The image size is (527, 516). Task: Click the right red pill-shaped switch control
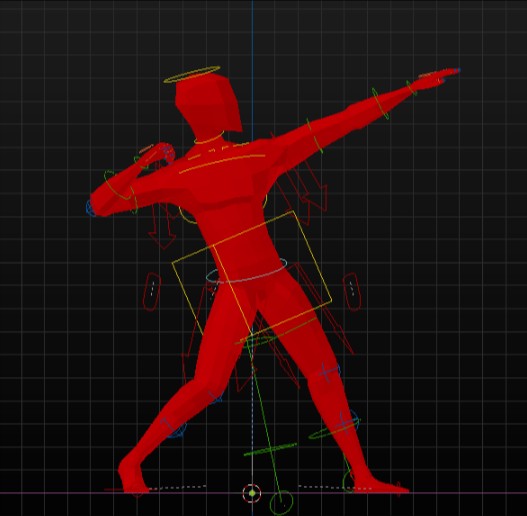pyautogui.click(x=352, y=291)
